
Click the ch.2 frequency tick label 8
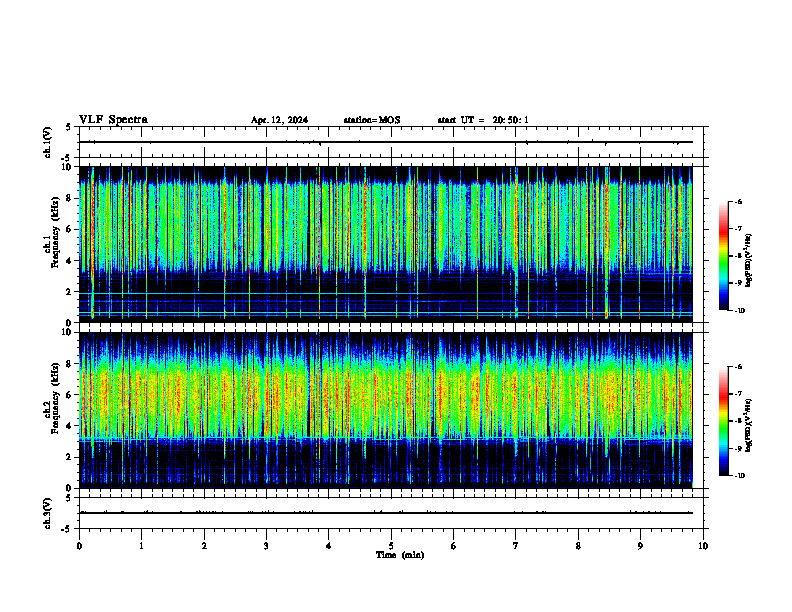70,364
